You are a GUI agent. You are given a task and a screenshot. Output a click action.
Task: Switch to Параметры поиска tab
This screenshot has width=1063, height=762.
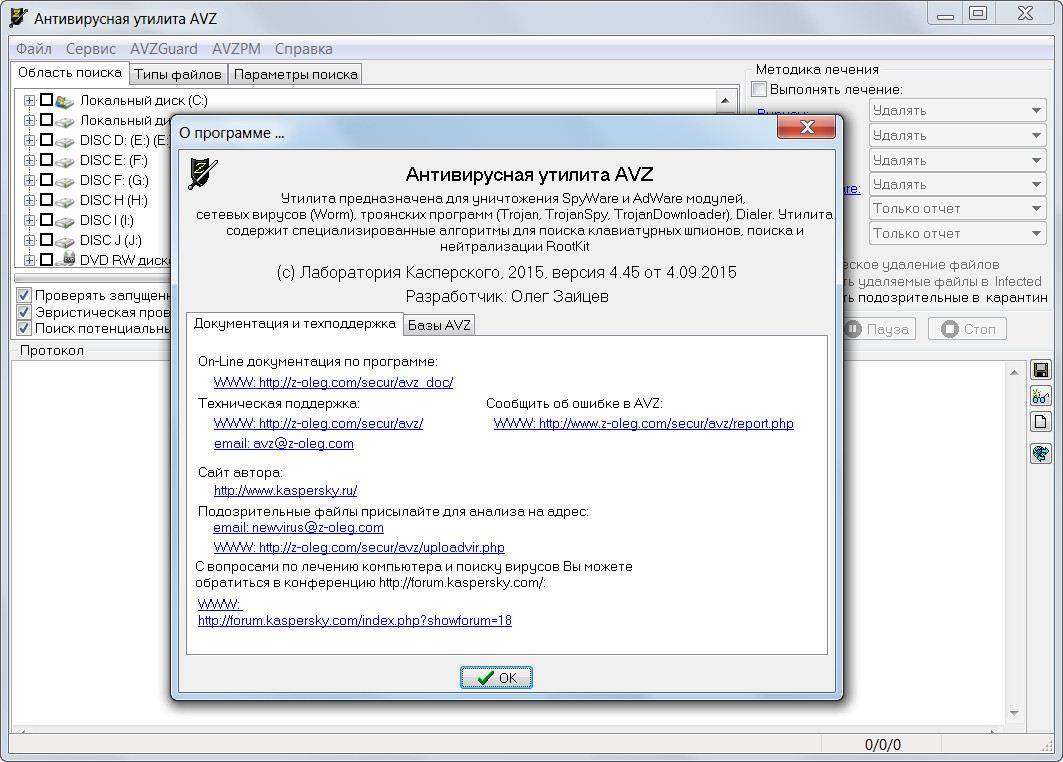(x=296, y=75)
